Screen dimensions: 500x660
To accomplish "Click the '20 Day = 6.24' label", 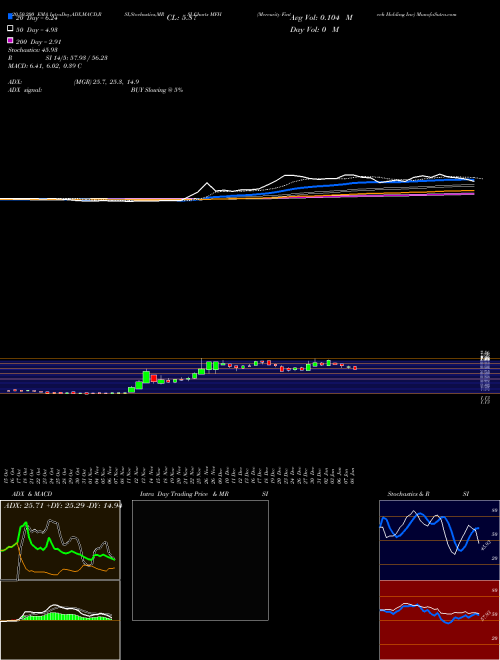I will [x=36, y=19].
